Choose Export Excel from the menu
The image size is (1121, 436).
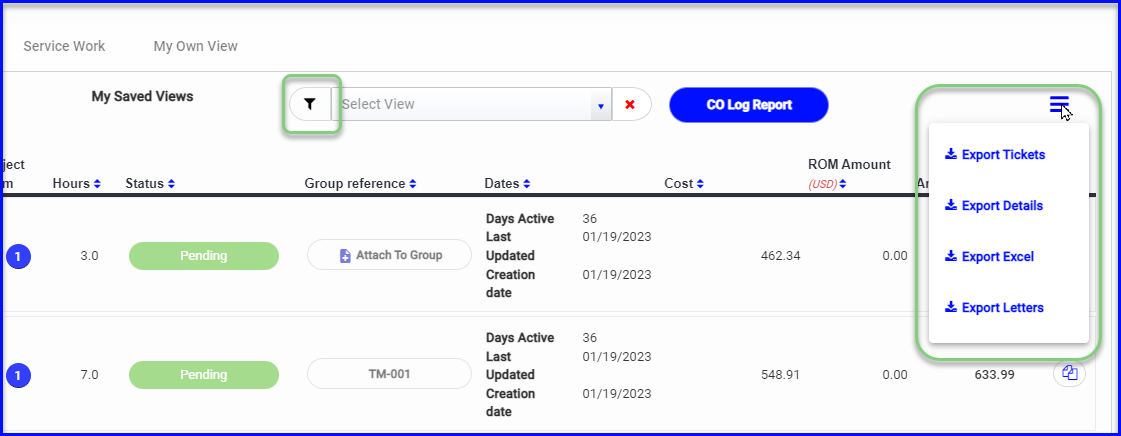(x=989, y=257)
